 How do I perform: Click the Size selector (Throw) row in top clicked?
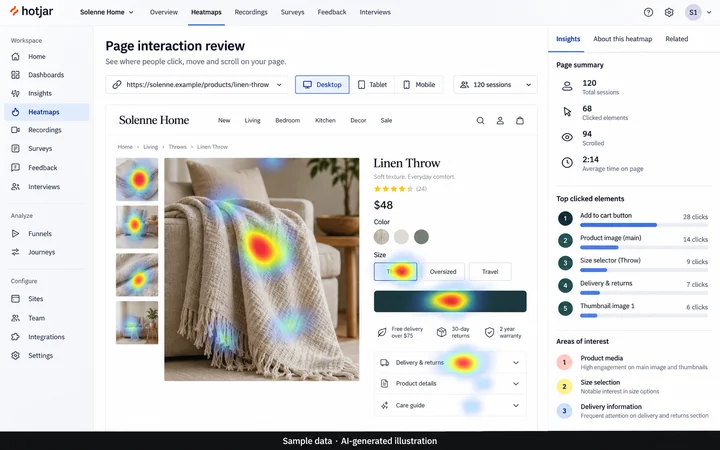pos(633,264)
